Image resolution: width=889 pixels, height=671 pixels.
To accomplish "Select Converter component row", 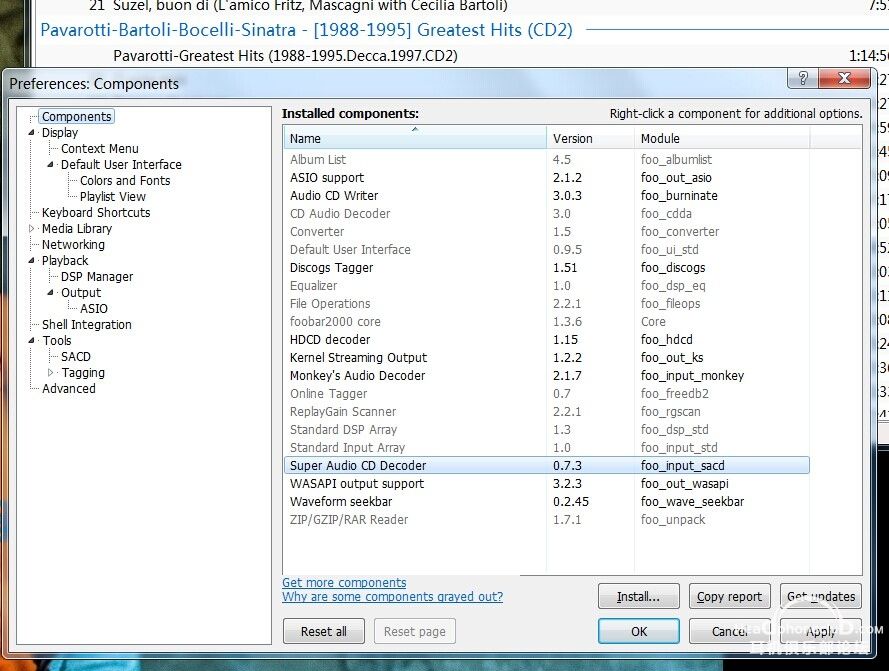I will click(x=547, y=232).
